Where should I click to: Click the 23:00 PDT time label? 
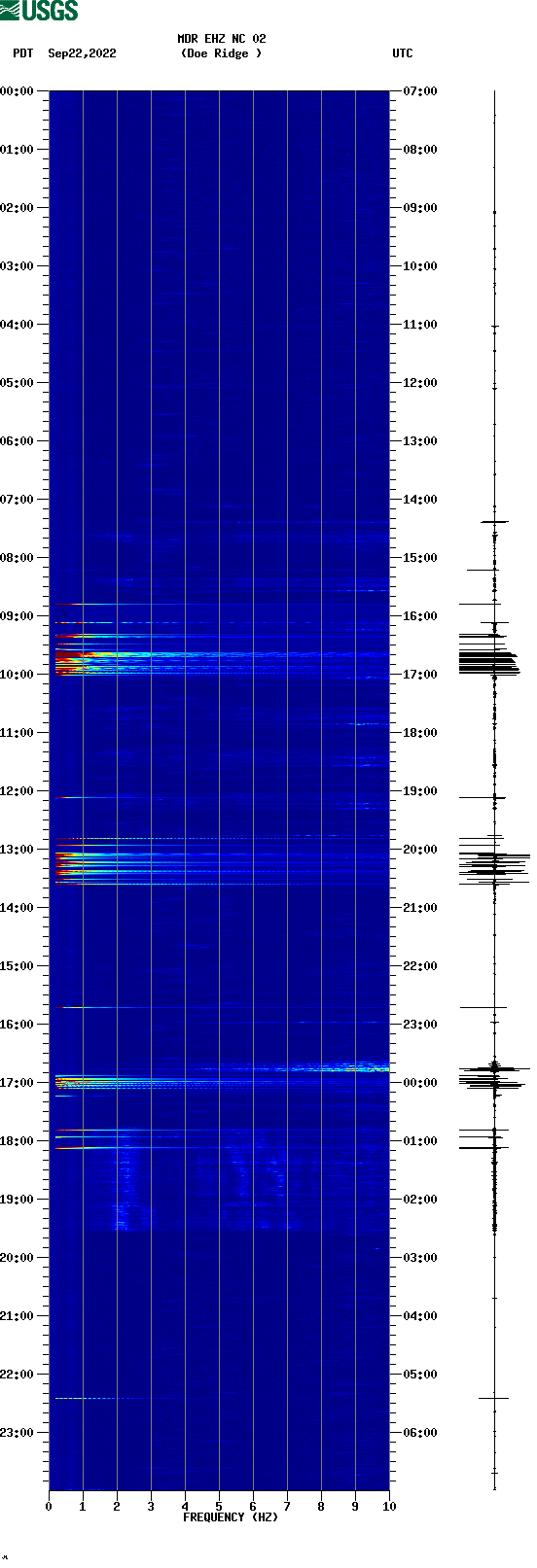[x=17, y=1433]
